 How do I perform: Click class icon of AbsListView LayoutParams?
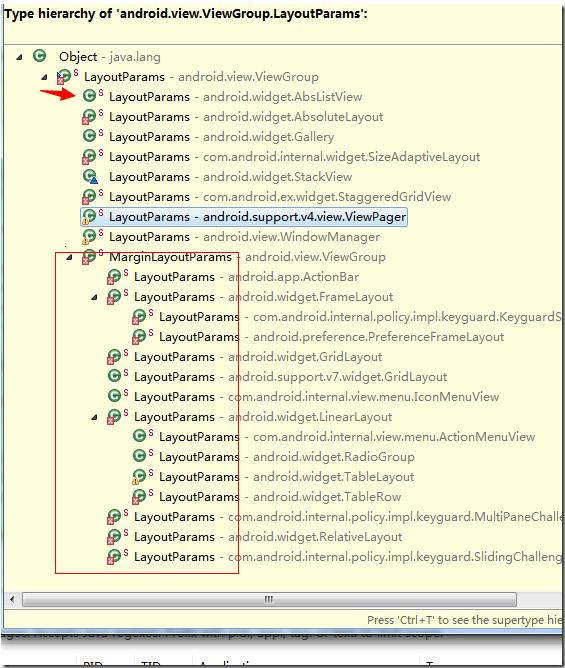point(89,96)
